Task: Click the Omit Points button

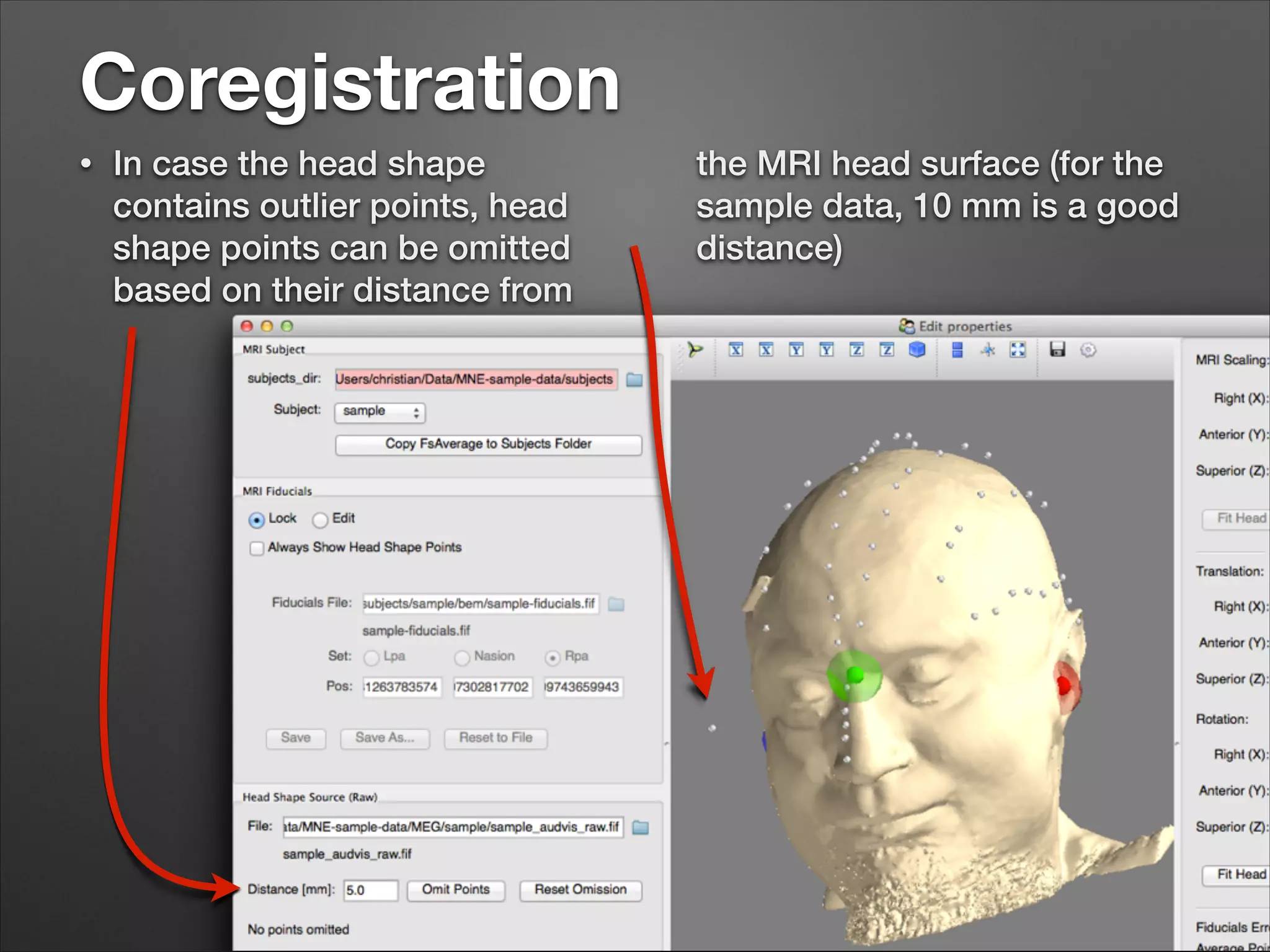Action: click(x=456, y=890)
